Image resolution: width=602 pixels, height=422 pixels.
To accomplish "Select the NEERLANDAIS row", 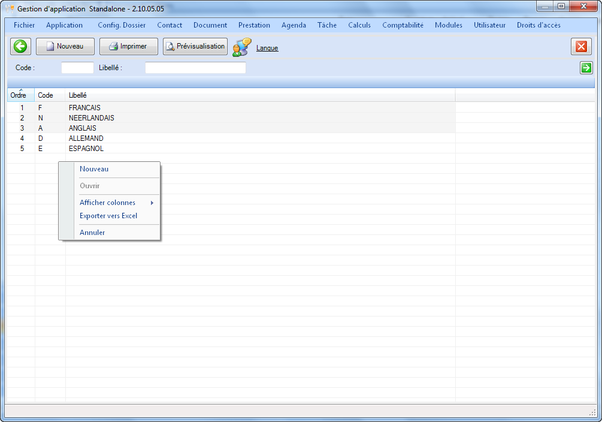I will tap(91, 117).
